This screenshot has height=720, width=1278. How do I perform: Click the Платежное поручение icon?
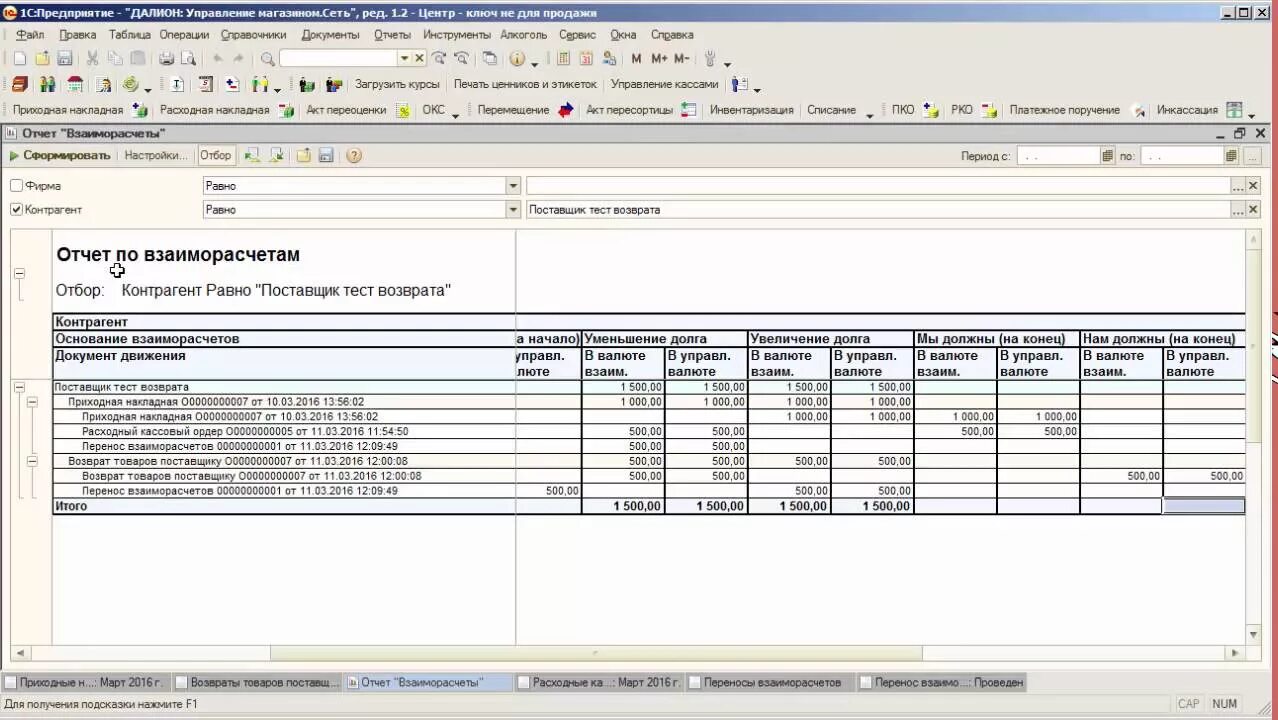[x=1137, y=110]
